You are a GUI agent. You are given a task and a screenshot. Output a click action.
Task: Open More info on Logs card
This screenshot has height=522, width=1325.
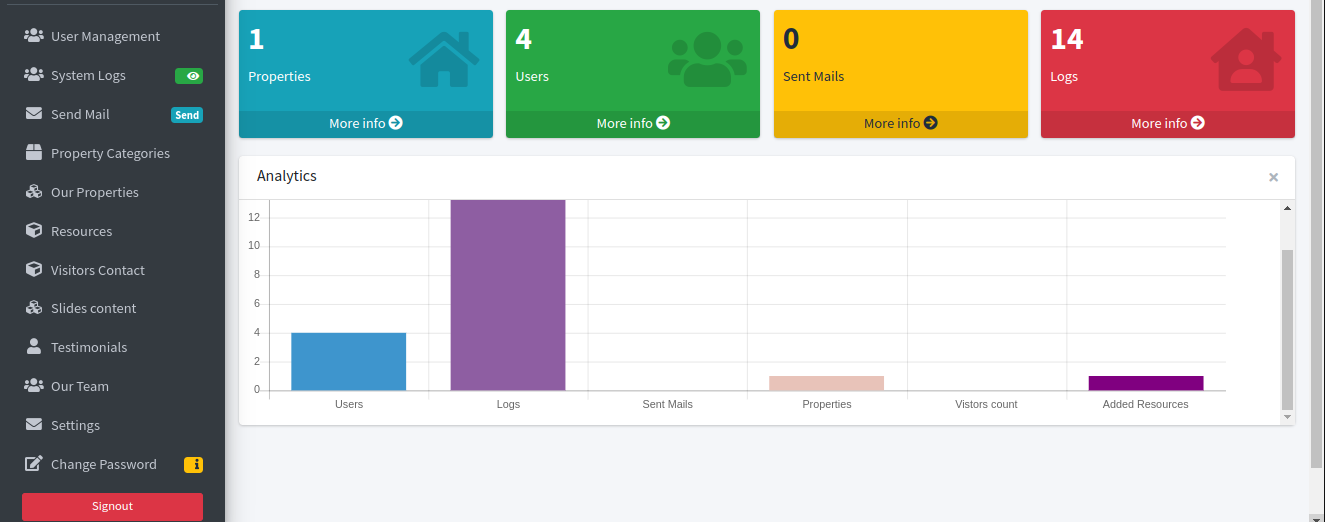[1167, 123]
